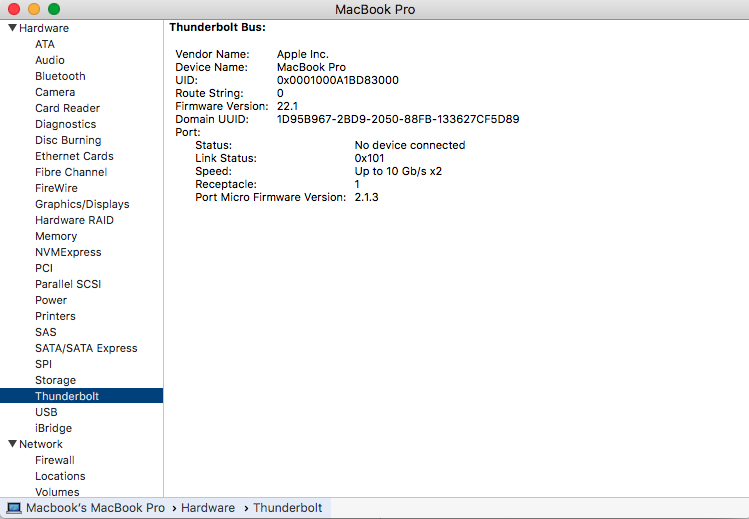This screenshot has width=749, height=519.
Task: Click the Link Status value 0x101
Action: pos(369,158)
